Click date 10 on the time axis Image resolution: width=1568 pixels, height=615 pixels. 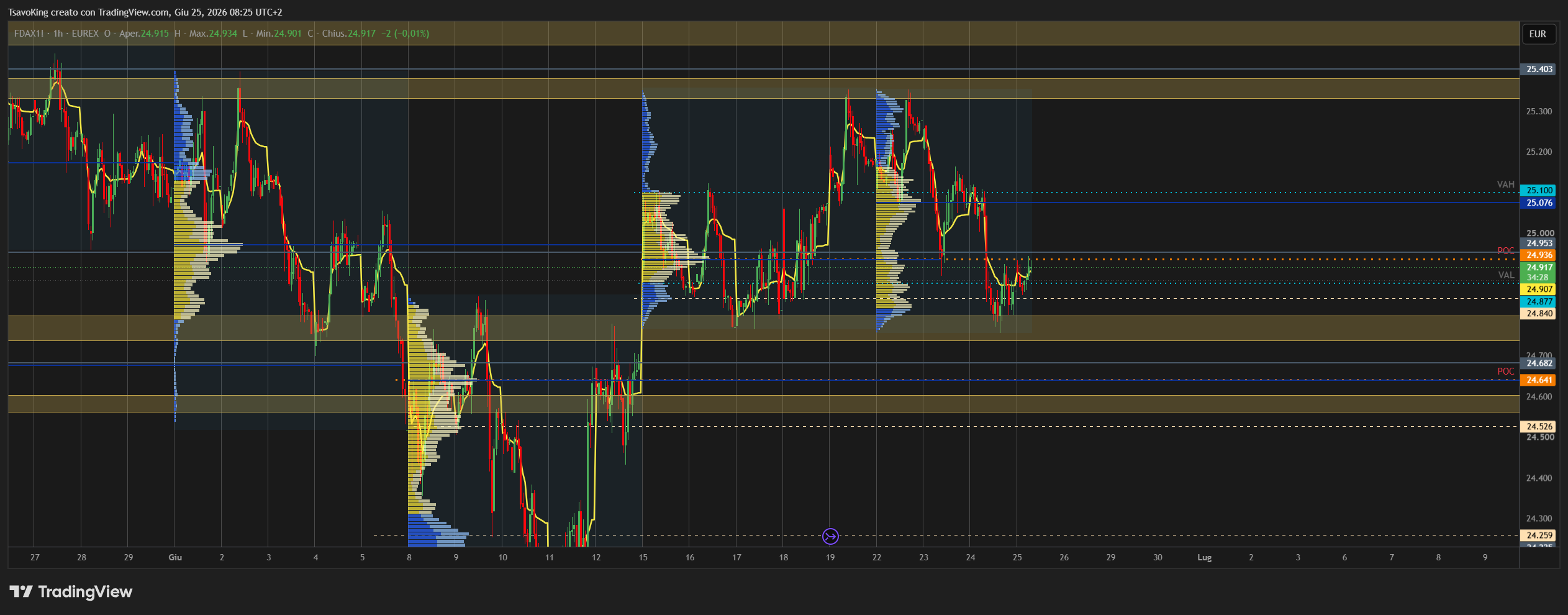click(502, 558)
